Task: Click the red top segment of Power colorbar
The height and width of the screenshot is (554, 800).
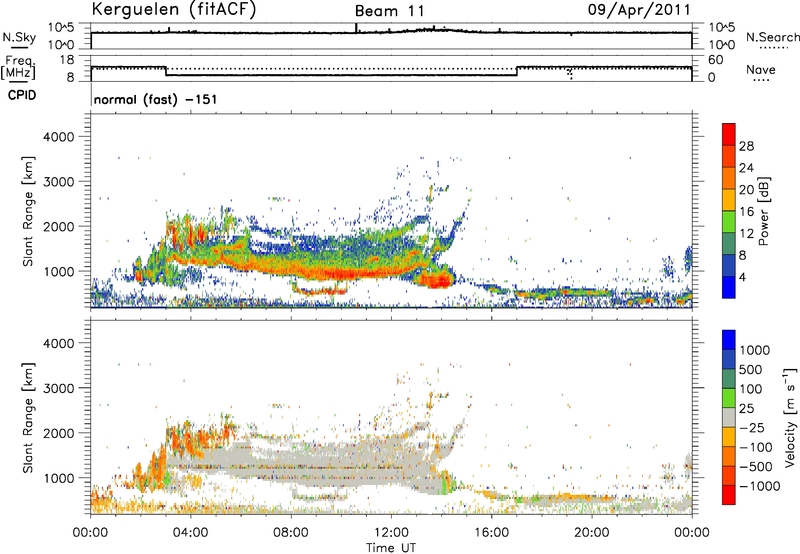Action: pos(729,134)
